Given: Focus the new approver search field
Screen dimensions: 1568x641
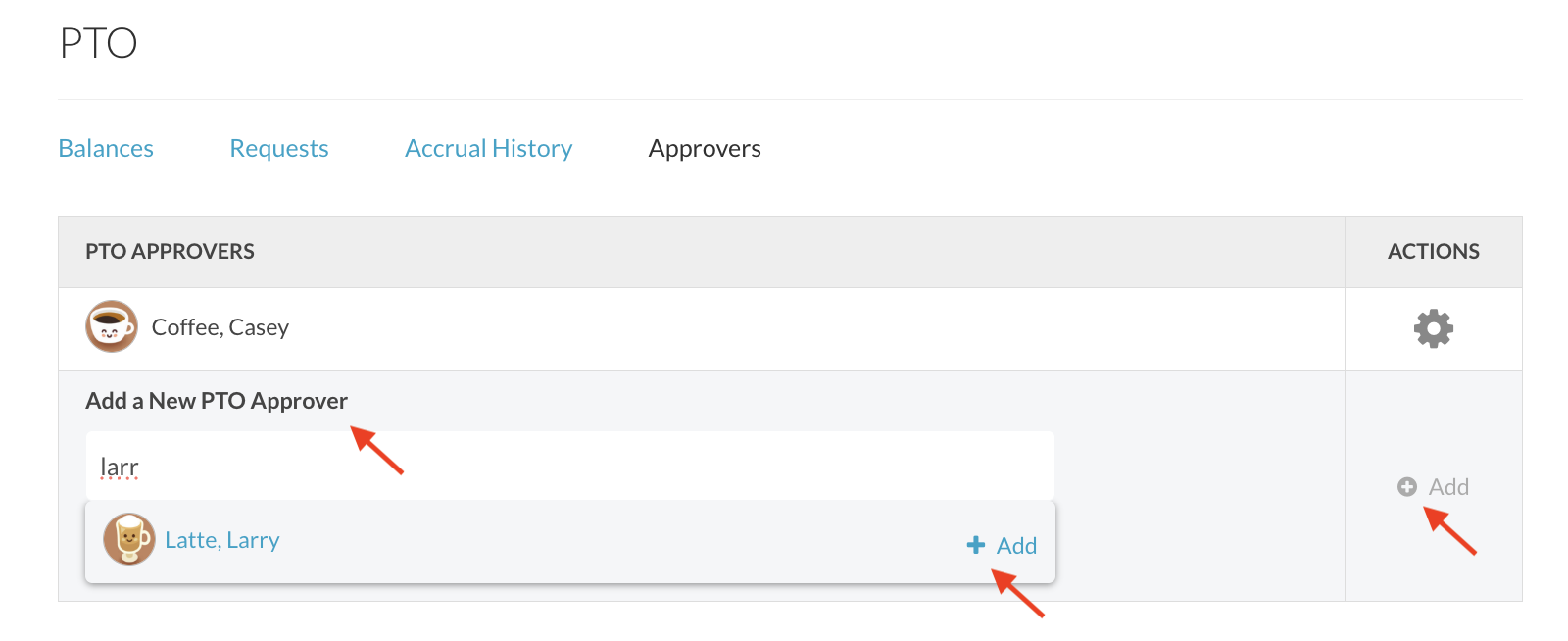Looking at the screenshot, I should point(568,467).
